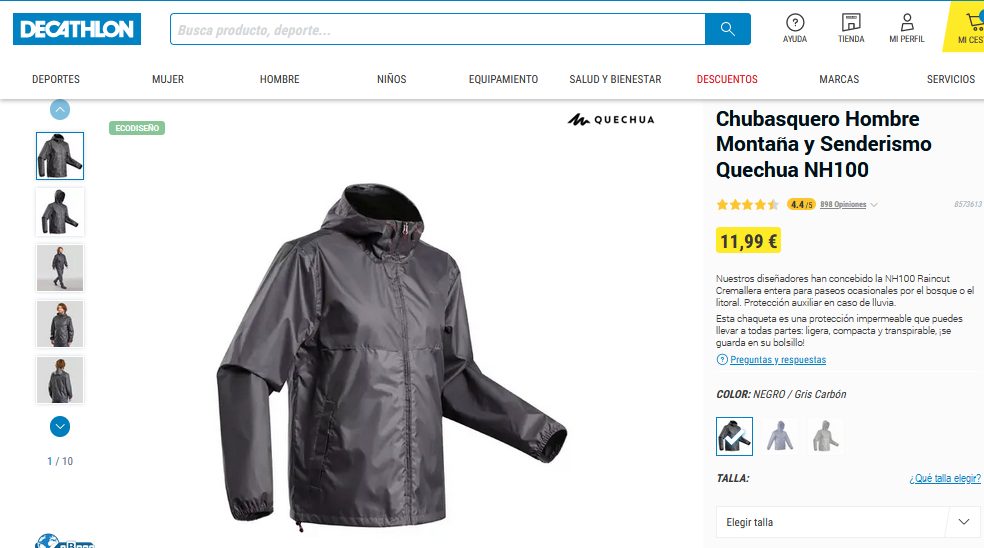The height and width of the screenshot is (548, 984).
Task: Open the Hombre menu
Action: pos(279,79)
